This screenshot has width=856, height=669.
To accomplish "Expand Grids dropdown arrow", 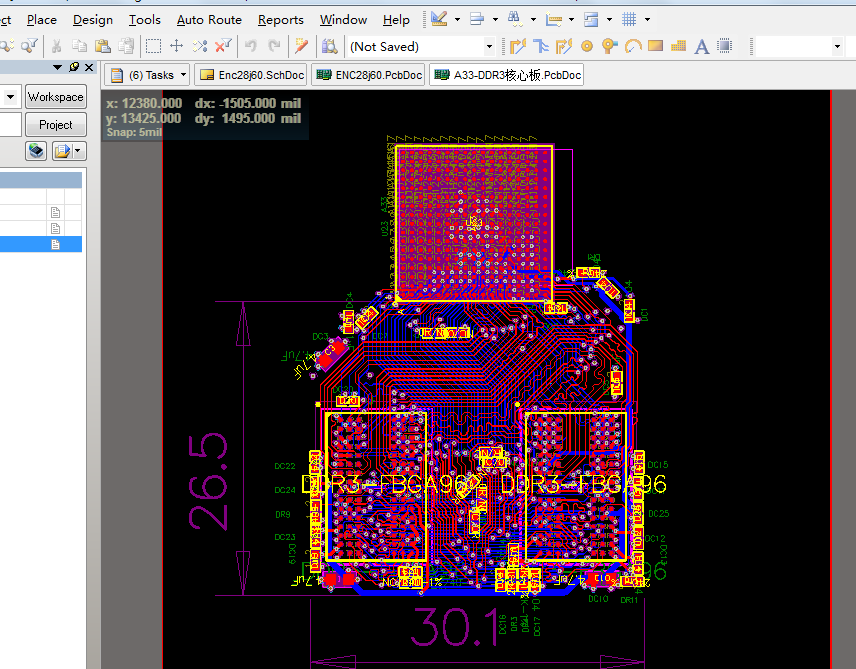I will 647,19.
